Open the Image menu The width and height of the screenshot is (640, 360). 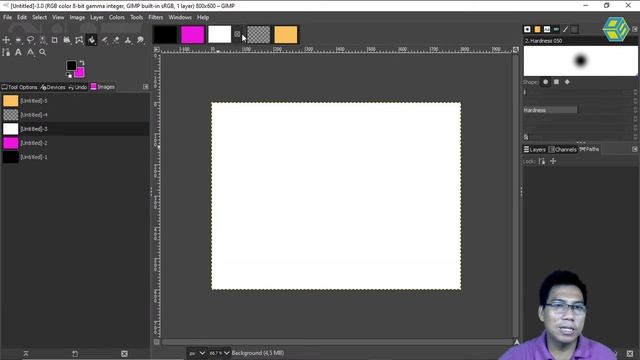coord(77,18)
